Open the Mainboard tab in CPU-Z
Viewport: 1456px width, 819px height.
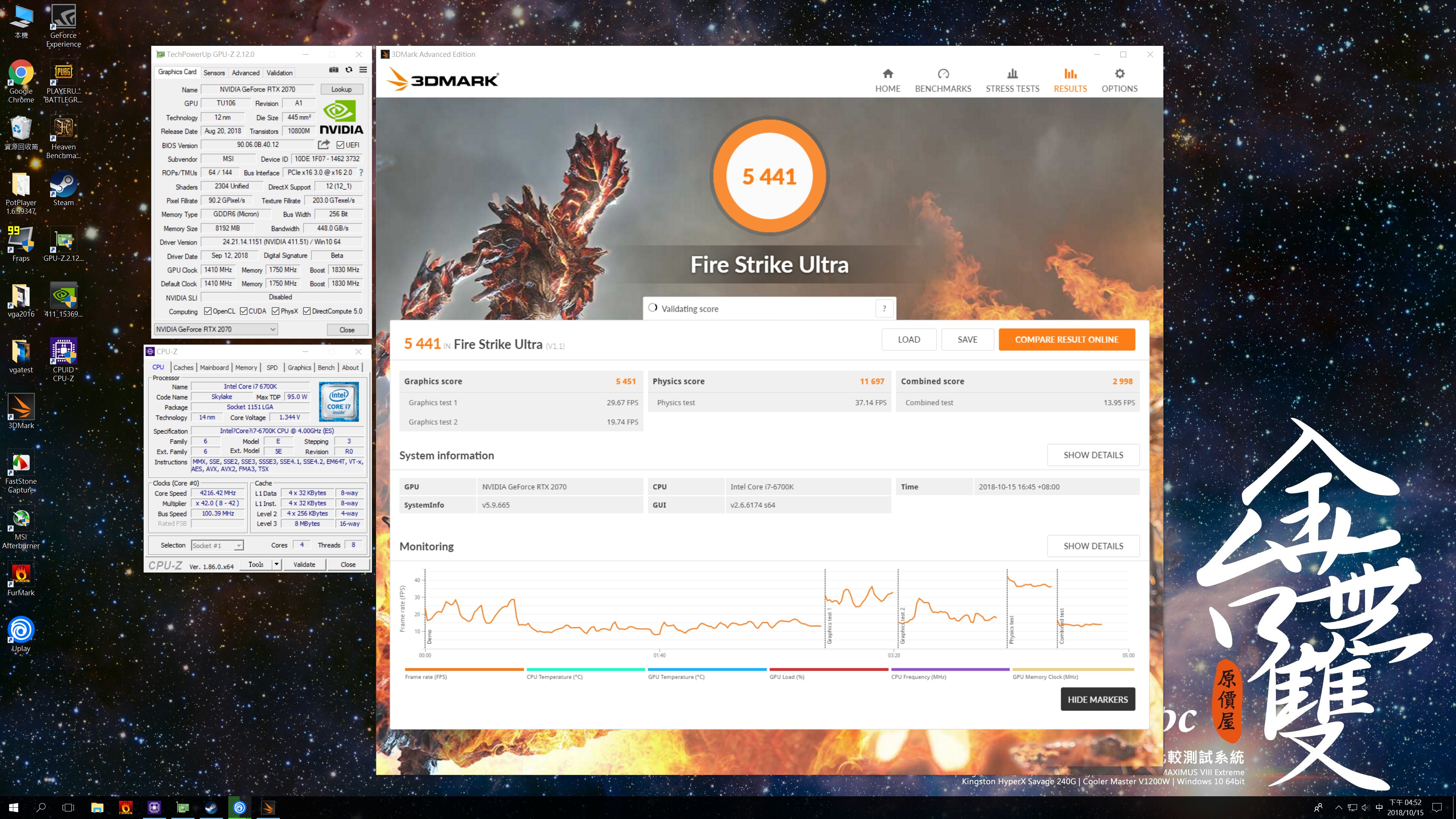[x=214, y=367]
